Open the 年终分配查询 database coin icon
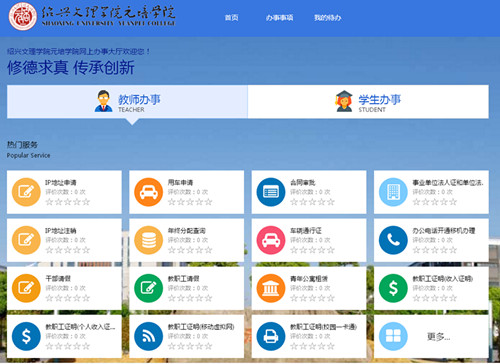The image size is (500, 364). pos(148,240)
